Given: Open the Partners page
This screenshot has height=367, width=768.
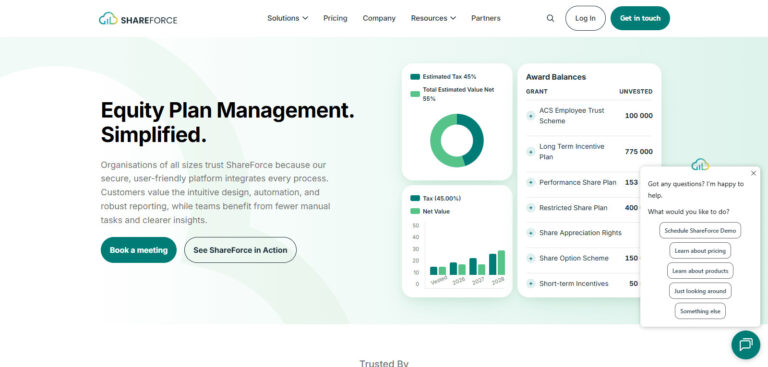Looking at the screenshot, I should [485, 18].
